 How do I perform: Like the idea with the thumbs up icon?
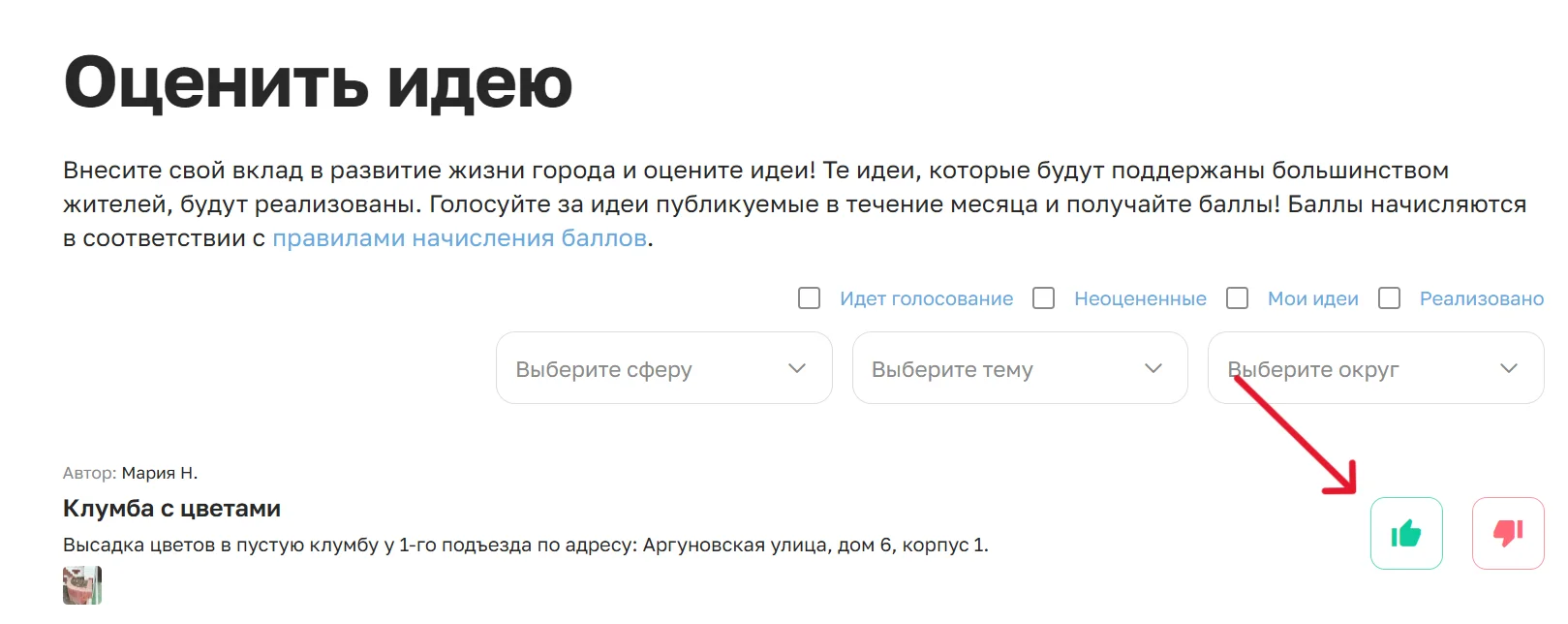pos(1406,533)
